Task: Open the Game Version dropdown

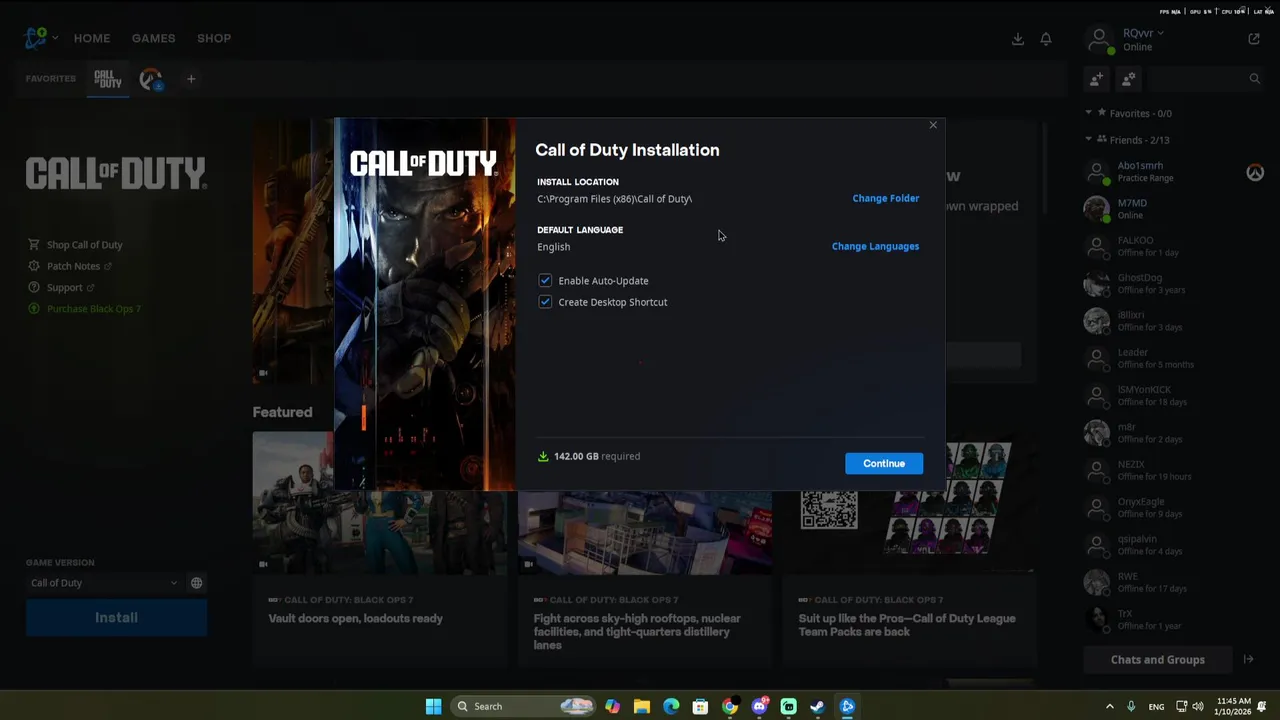Action: click(x=104, y=583)
